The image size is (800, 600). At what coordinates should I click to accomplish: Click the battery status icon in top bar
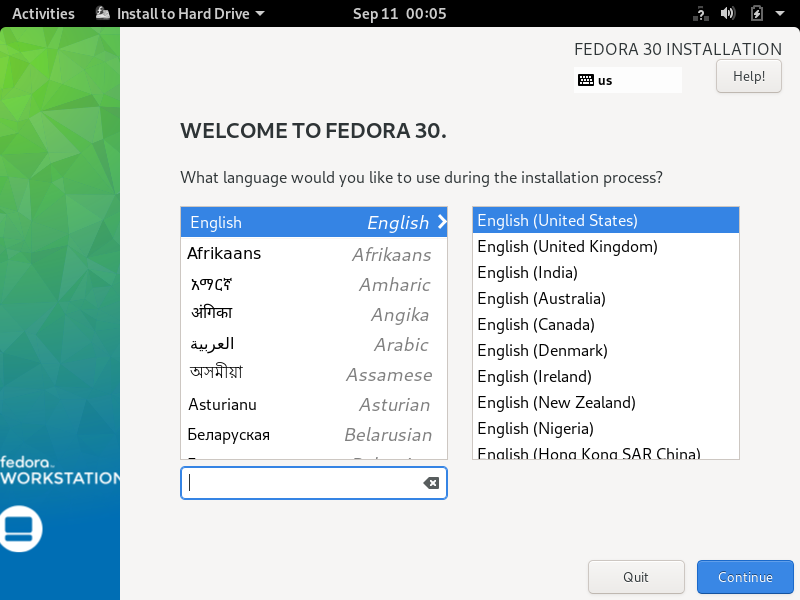(x=757, y=13)
